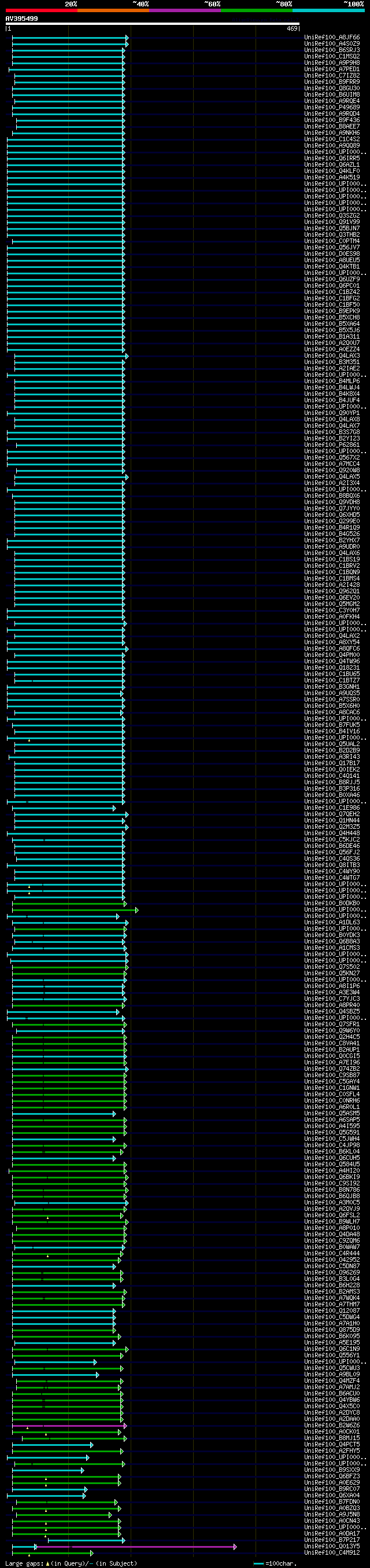This screenshot has width=370, height=1568.
Task: Click the cyan ~100% legend segment
Action: click(328, 10)
